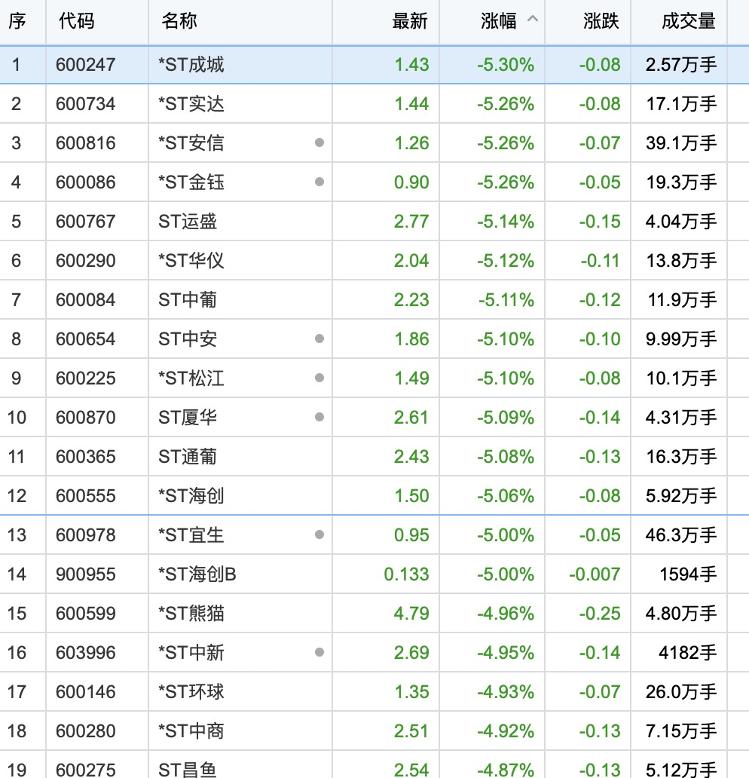The height and width of the screenshot is (778, 749).
Task: Sort by the 成交量 volume column header
Action: 688,21
